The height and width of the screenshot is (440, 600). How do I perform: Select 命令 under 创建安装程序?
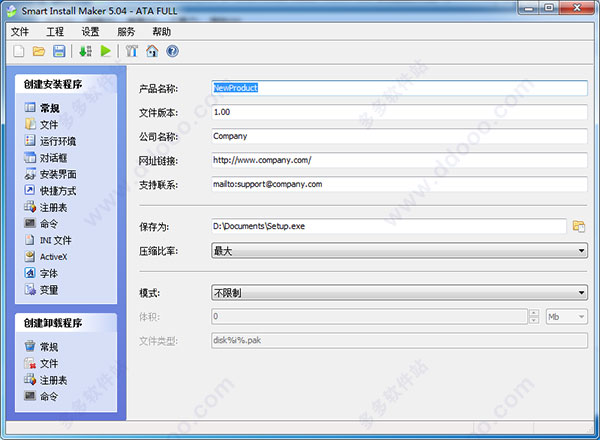coord(41,223)
